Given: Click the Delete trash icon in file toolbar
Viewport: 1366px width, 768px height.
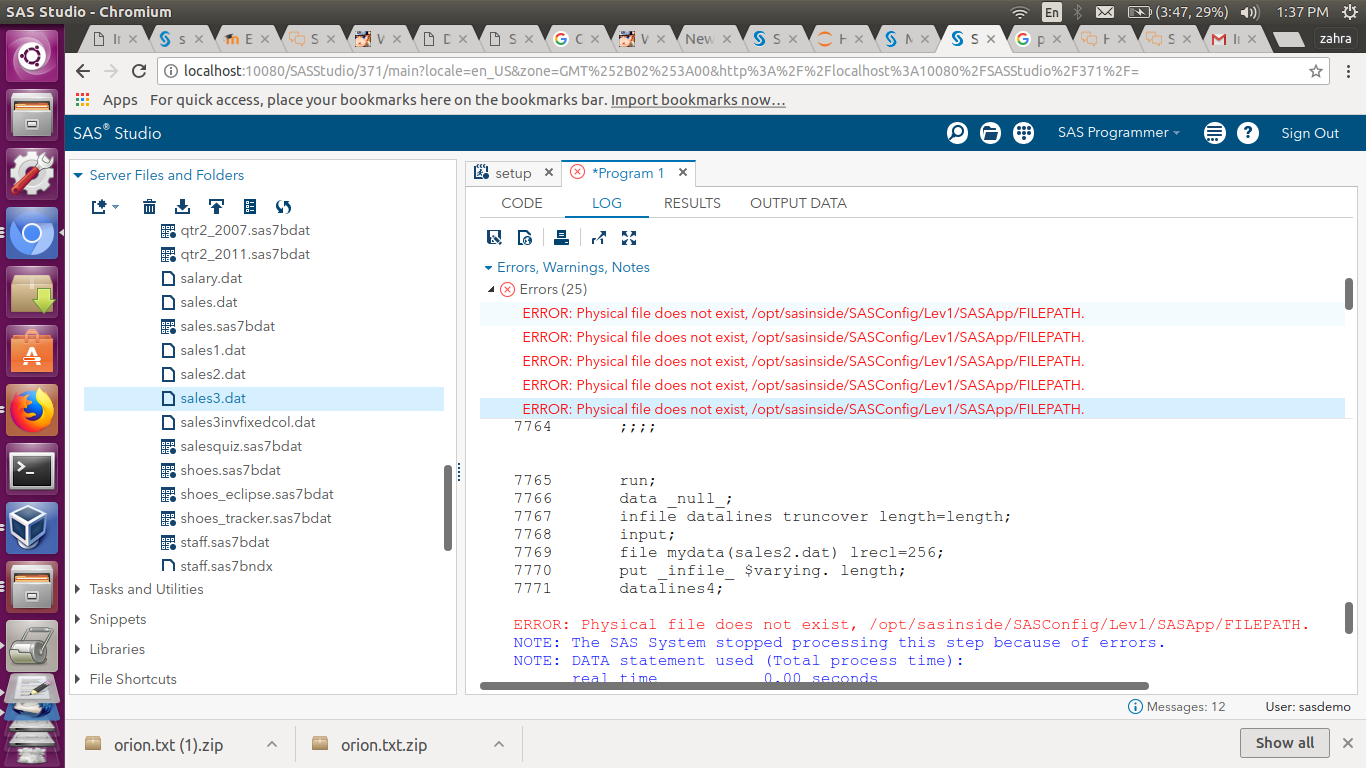Looking at the screenshot, I should (149, 207).
